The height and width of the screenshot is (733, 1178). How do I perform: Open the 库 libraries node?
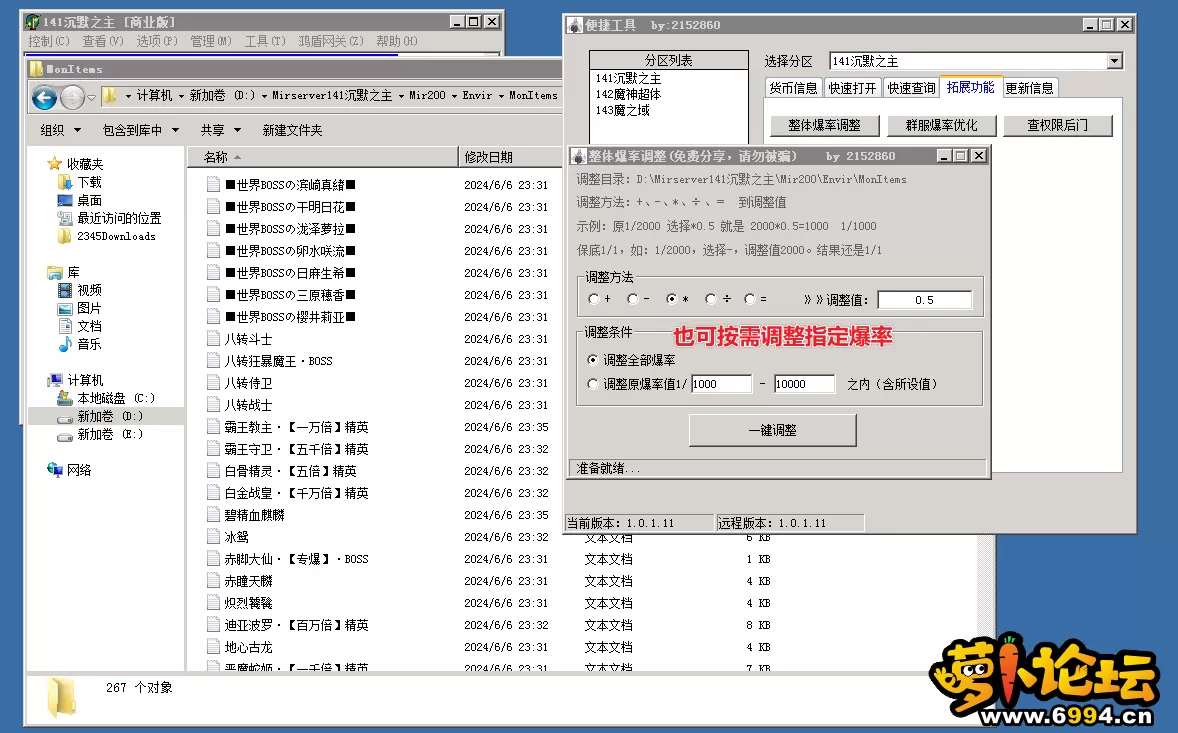[x=73, y=273]
